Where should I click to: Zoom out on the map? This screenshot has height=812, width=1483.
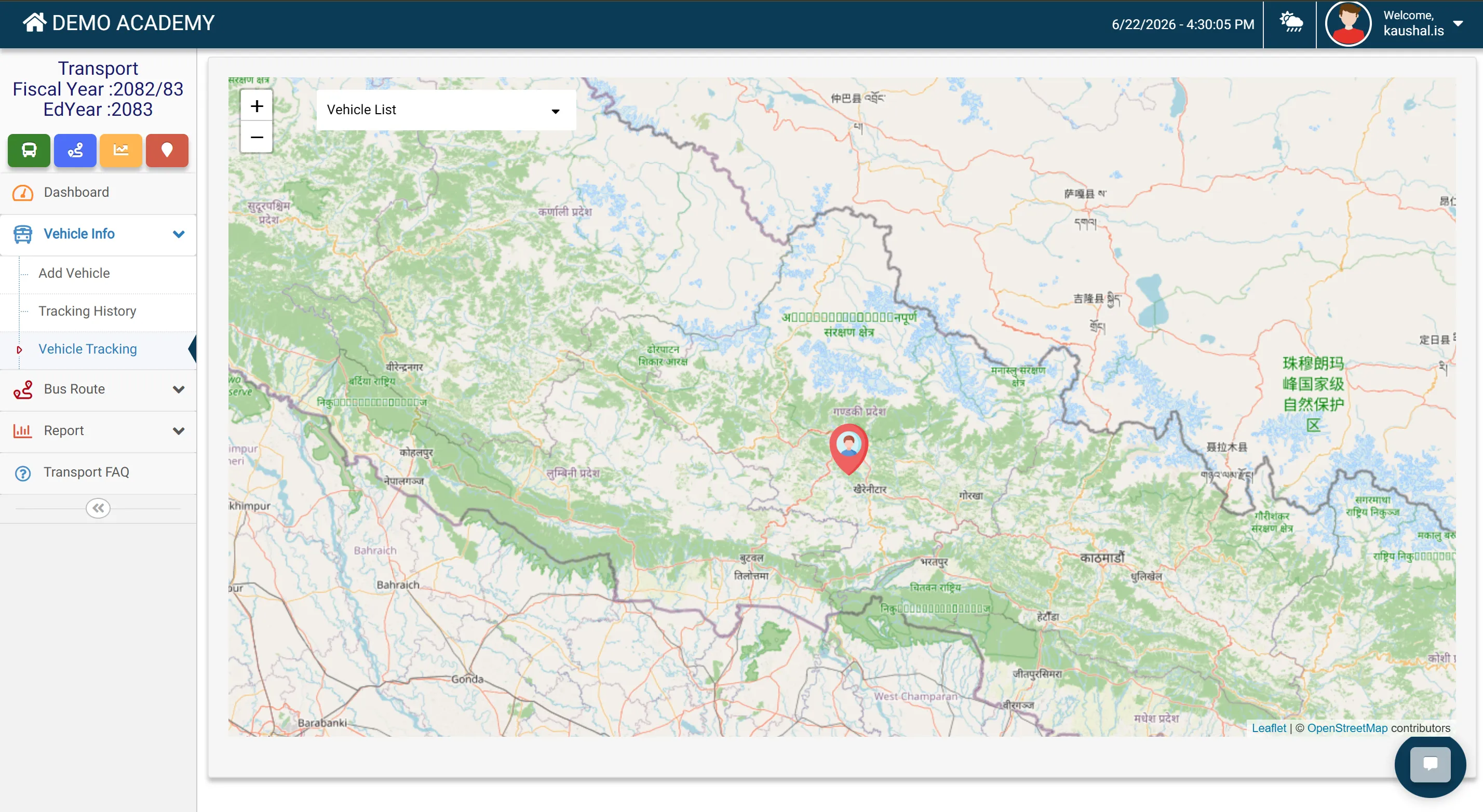[x=257, y=137]
